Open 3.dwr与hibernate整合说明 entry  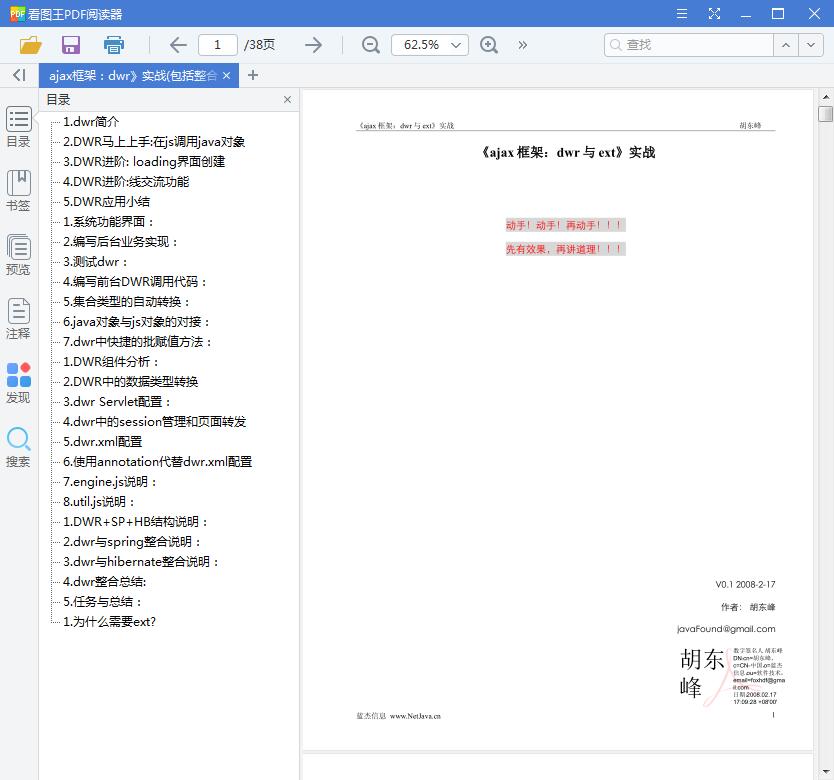(141, 562)
